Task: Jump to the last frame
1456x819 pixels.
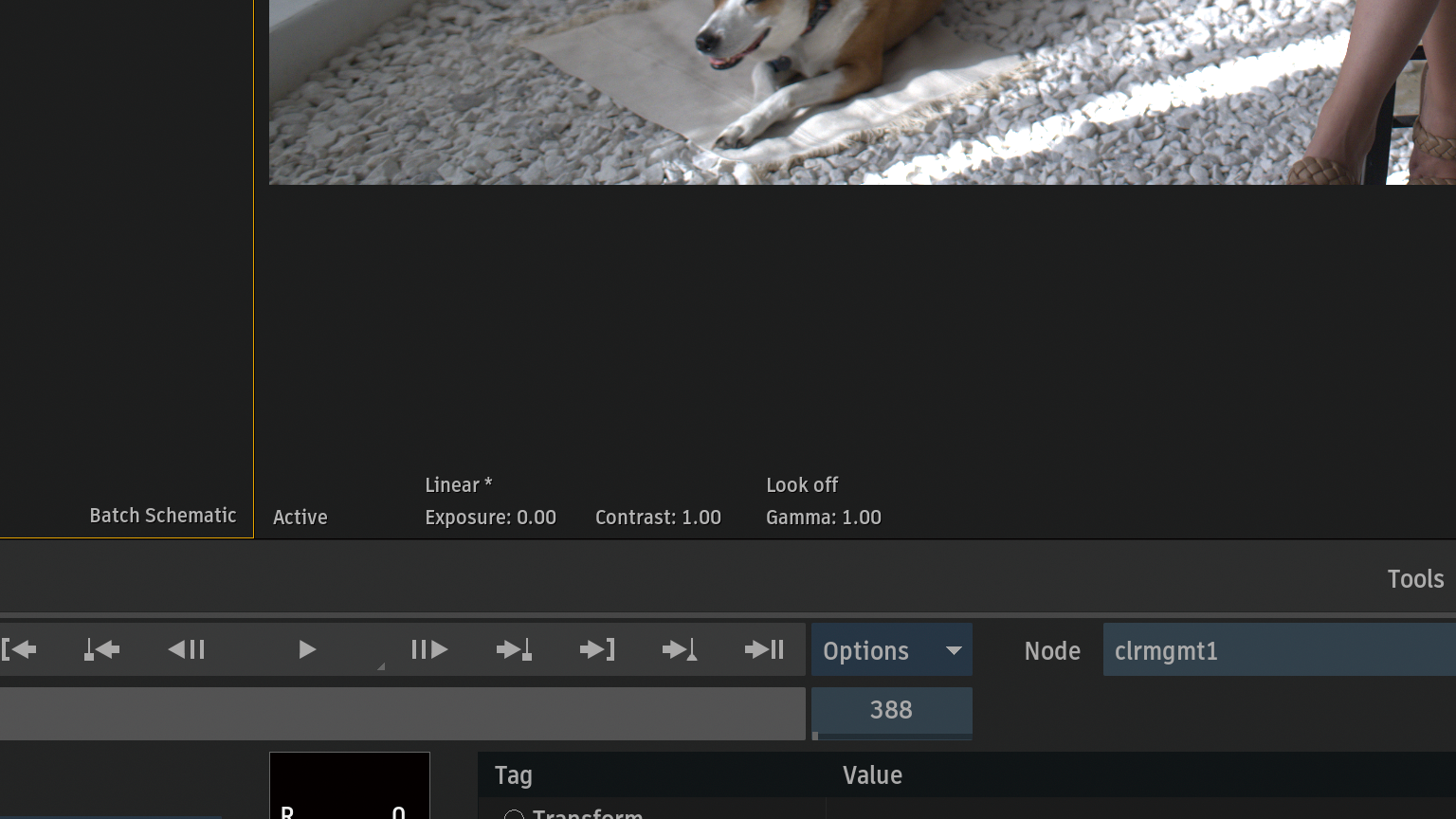Action: (x=597, y=649)
